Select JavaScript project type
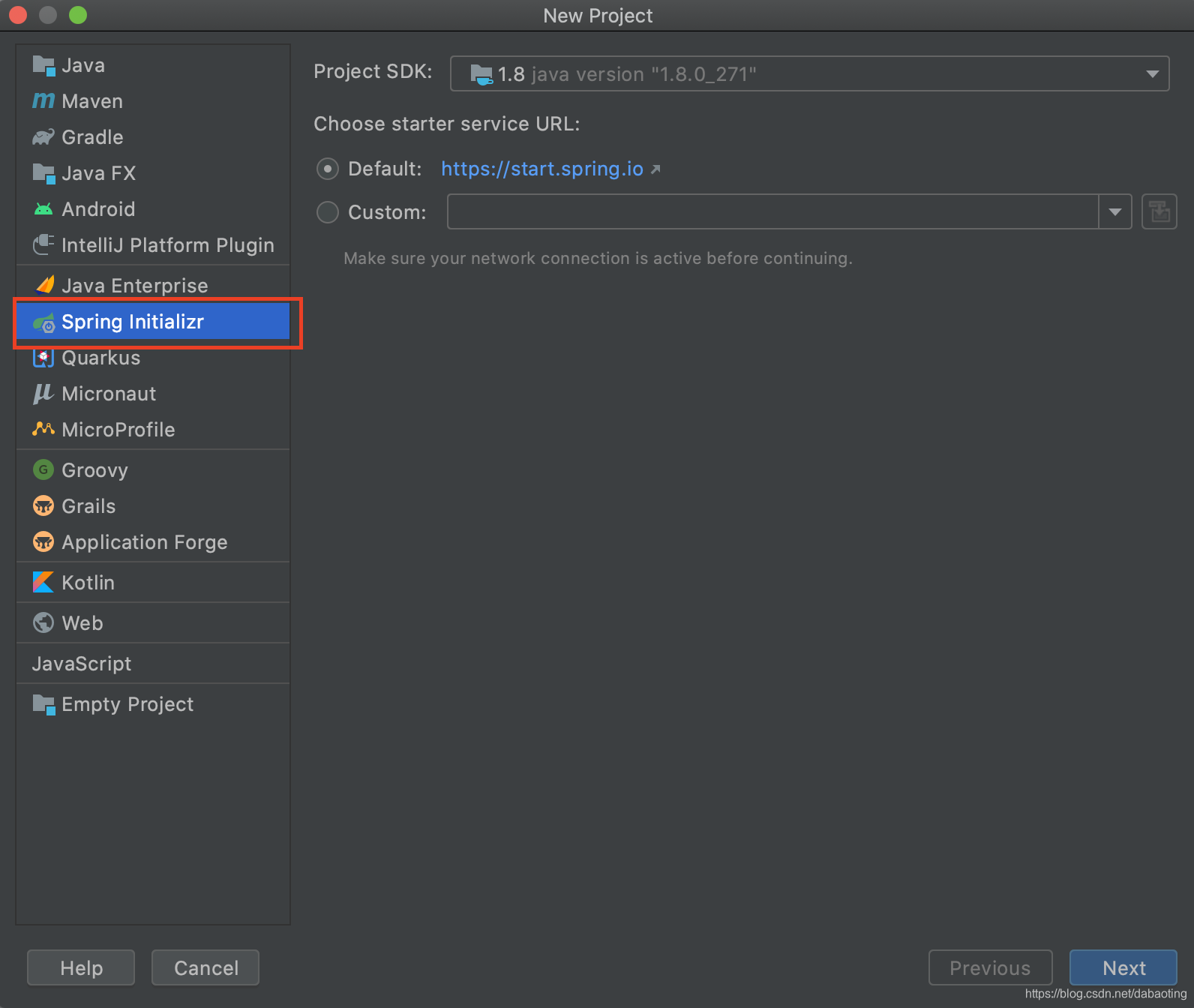 [x=81, y=664]
